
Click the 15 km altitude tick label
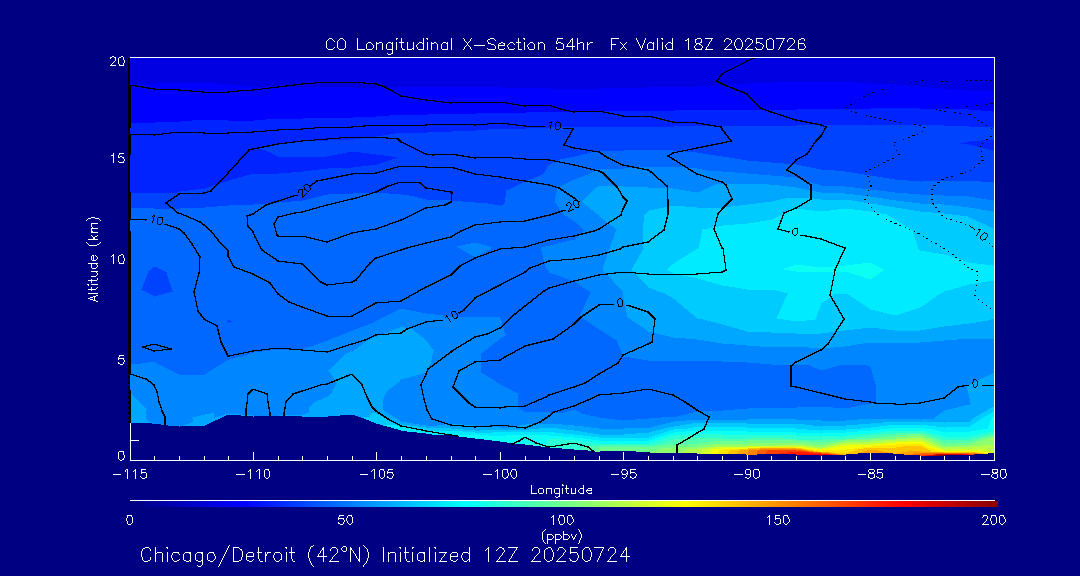click(x=115, y=159)
